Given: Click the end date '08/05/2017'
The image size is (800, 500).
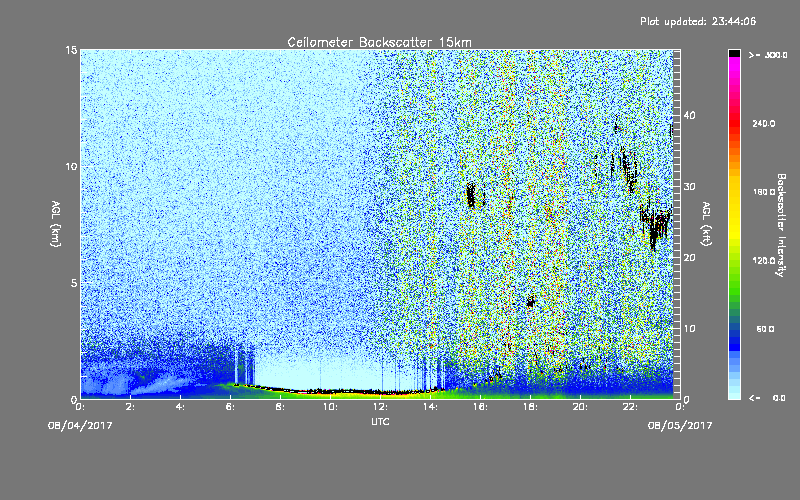Looking at the screenshot, I should pos(680,425).
